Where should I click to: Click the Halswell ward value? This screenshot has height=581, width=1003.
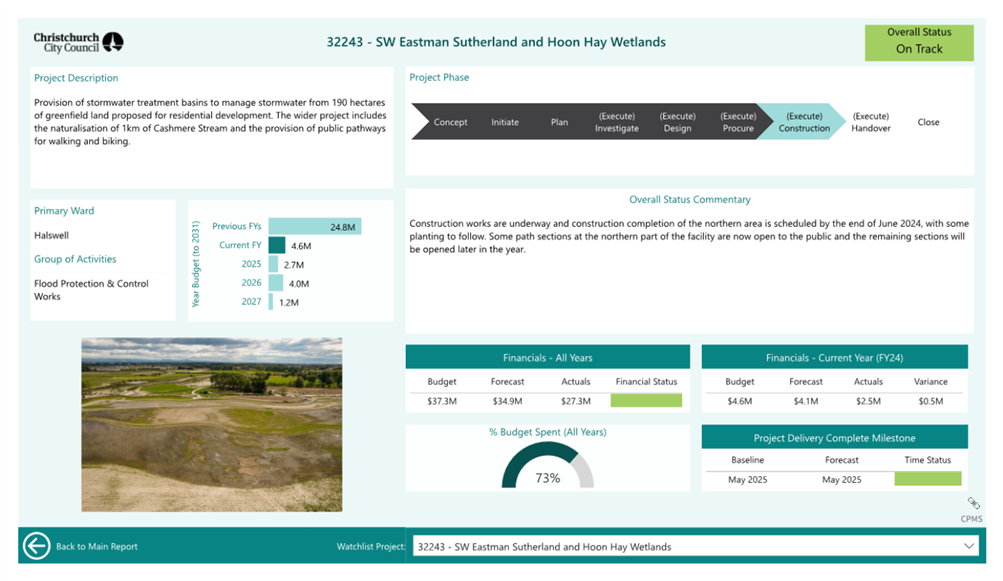[x=51, y=235]
